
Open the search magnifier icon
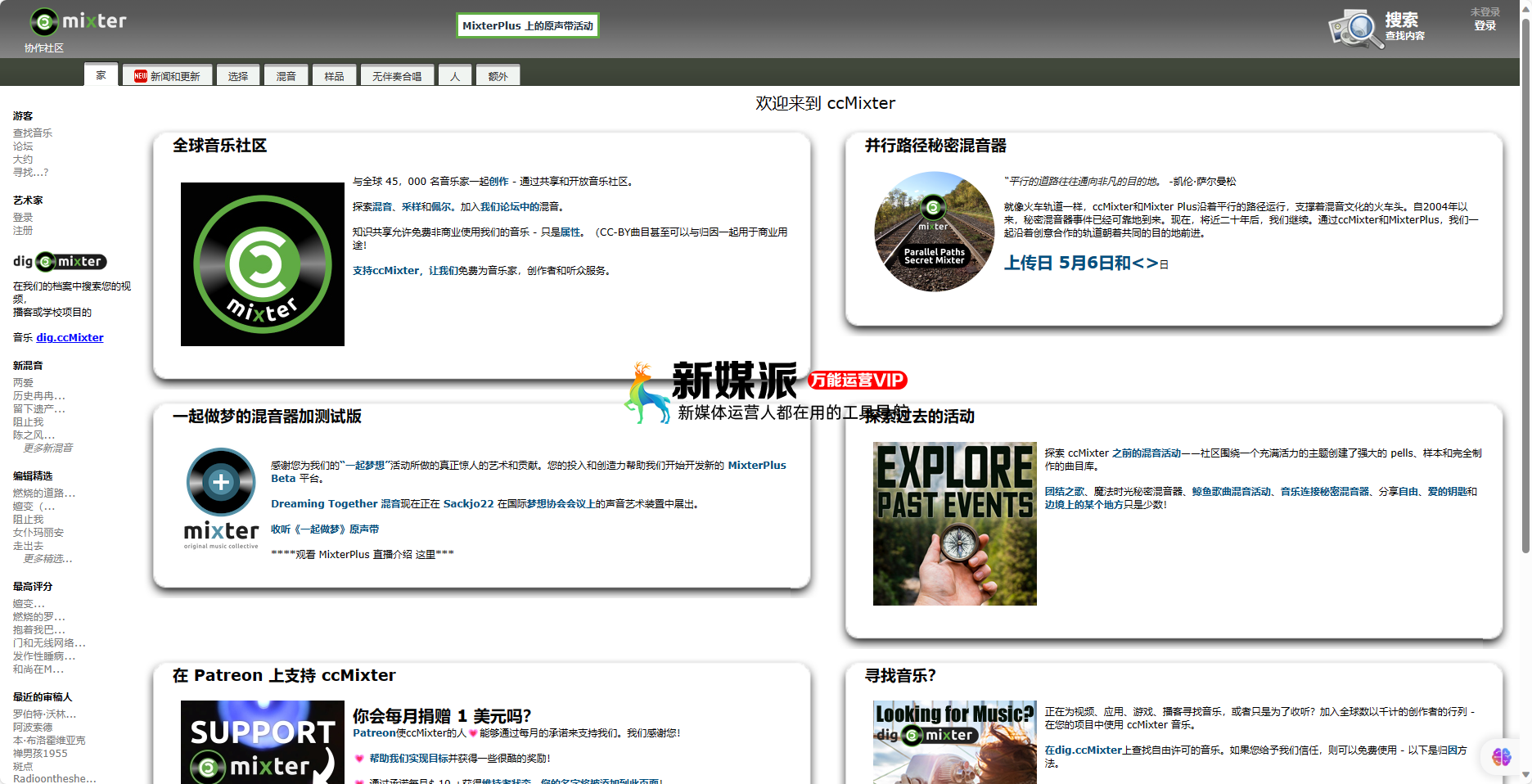(1354, 29)
